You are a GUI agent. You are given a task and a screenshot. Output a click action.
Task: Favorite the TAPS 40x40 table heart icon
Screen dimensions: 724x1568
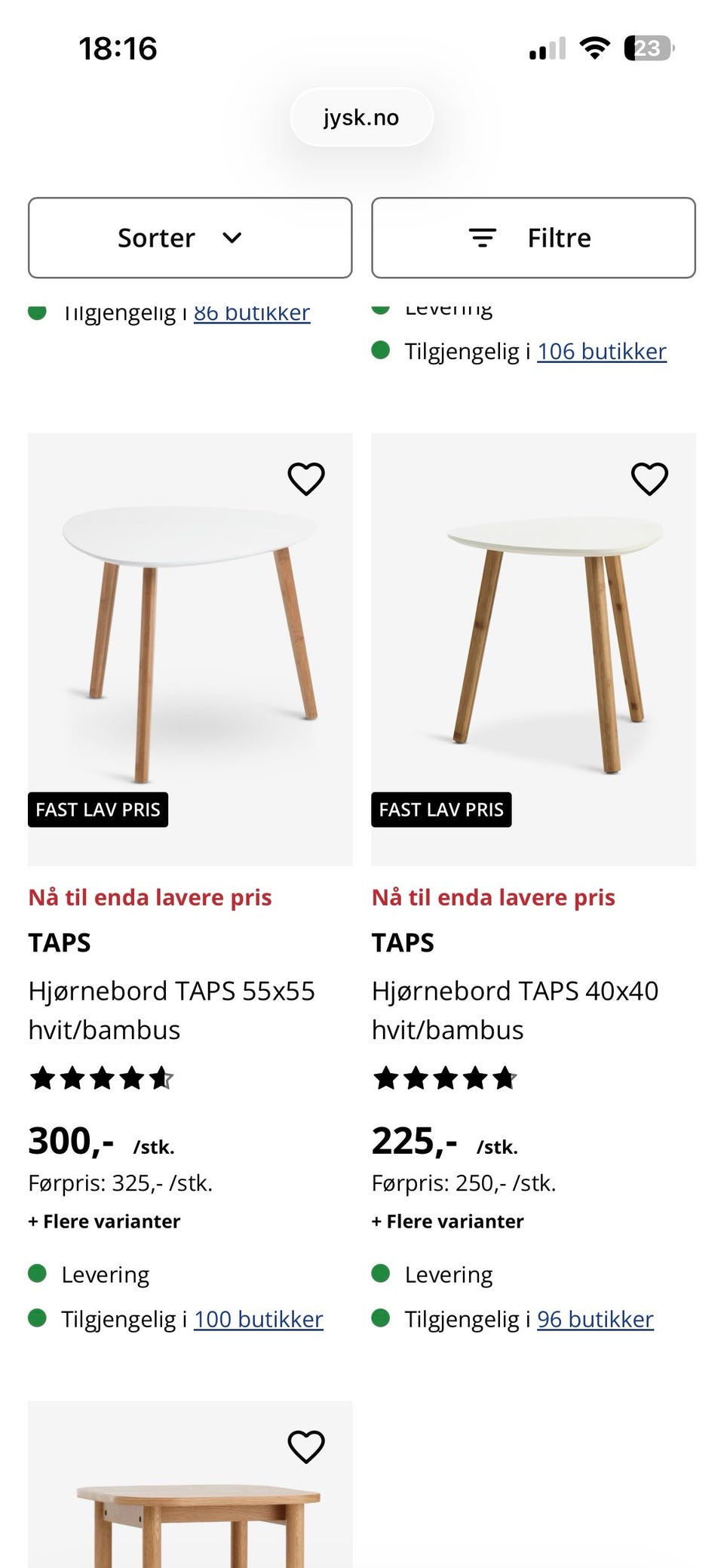[x=649, y=478]
